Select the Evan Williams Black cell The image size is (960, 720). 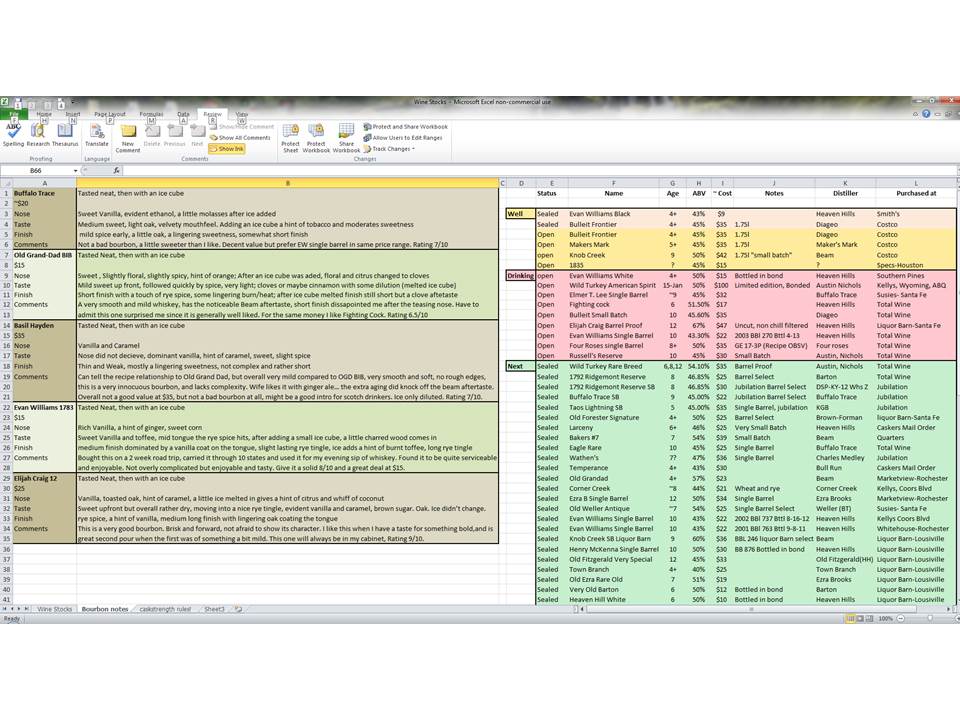point(613,214)
